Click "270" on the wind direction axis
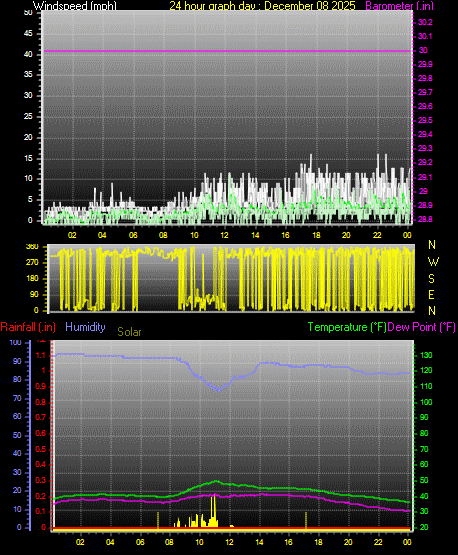This screenshot has height=555, width=458. 32,263
